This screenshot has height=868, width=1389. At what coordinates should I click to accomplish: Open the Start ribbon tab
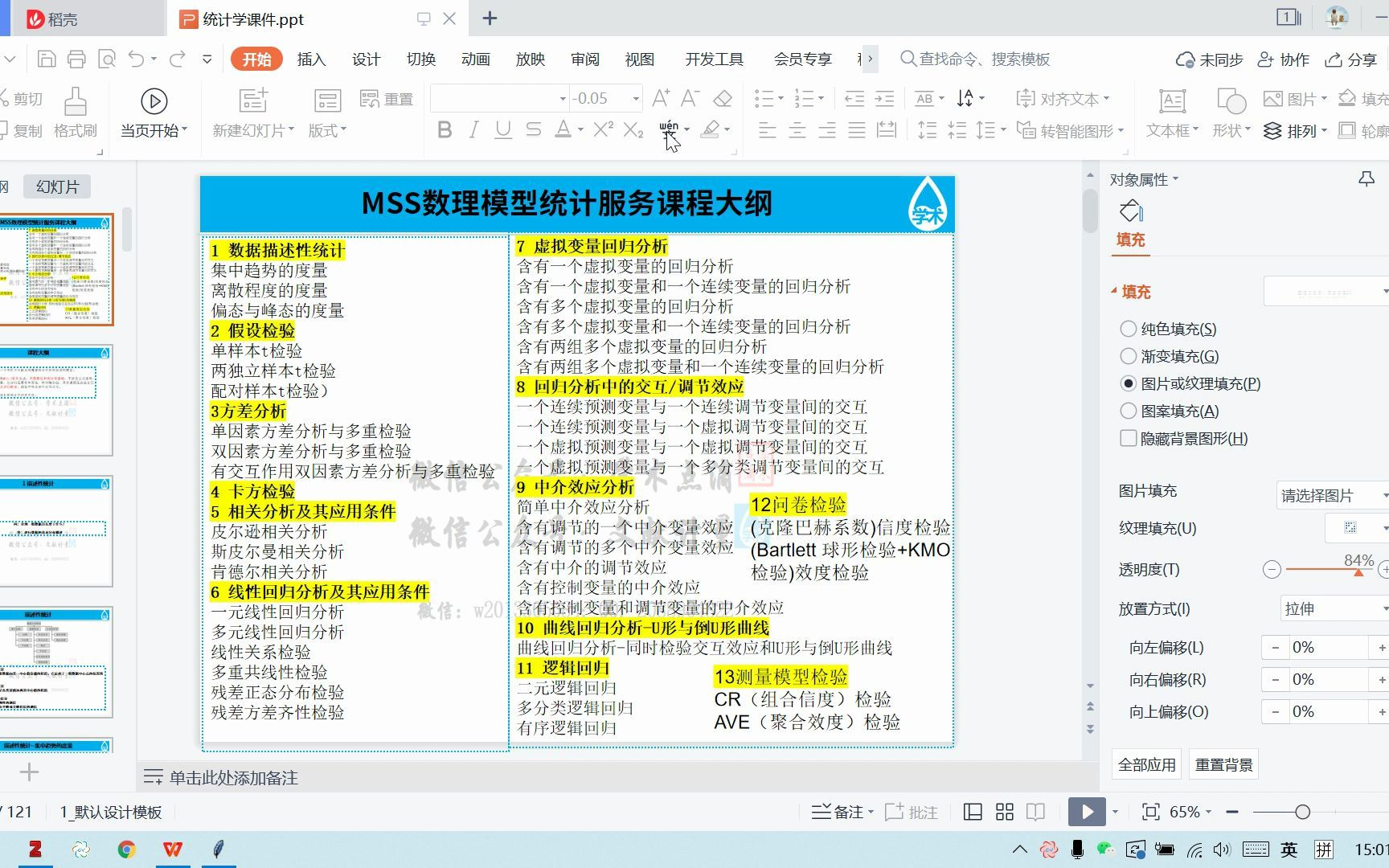point(256,59)
